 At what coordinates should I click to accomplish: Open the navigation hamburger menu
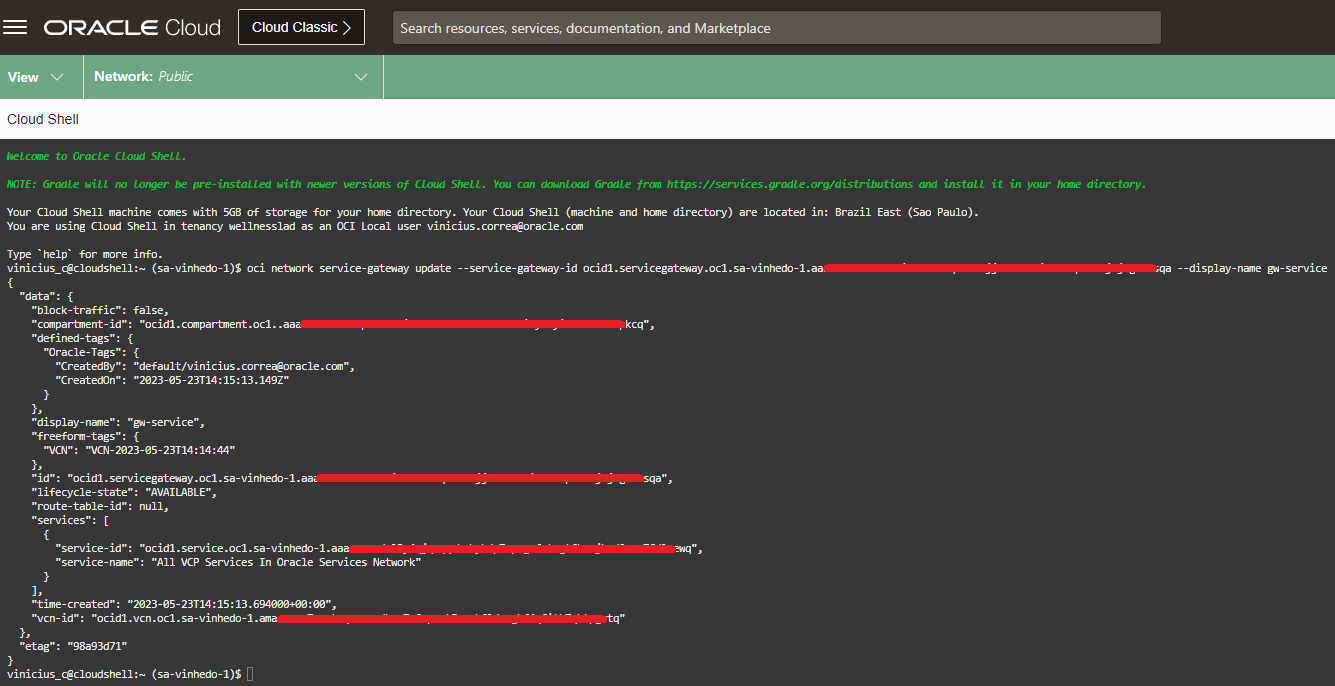pos(15,27)
